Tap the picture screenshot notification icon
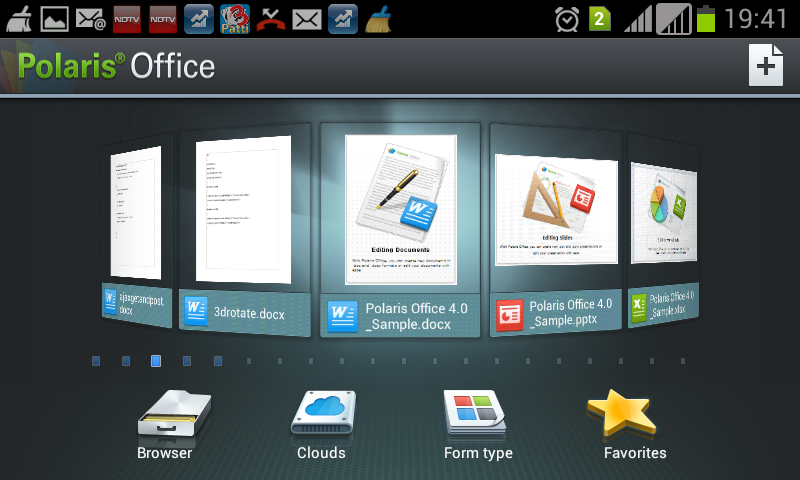 click(54, 19)
